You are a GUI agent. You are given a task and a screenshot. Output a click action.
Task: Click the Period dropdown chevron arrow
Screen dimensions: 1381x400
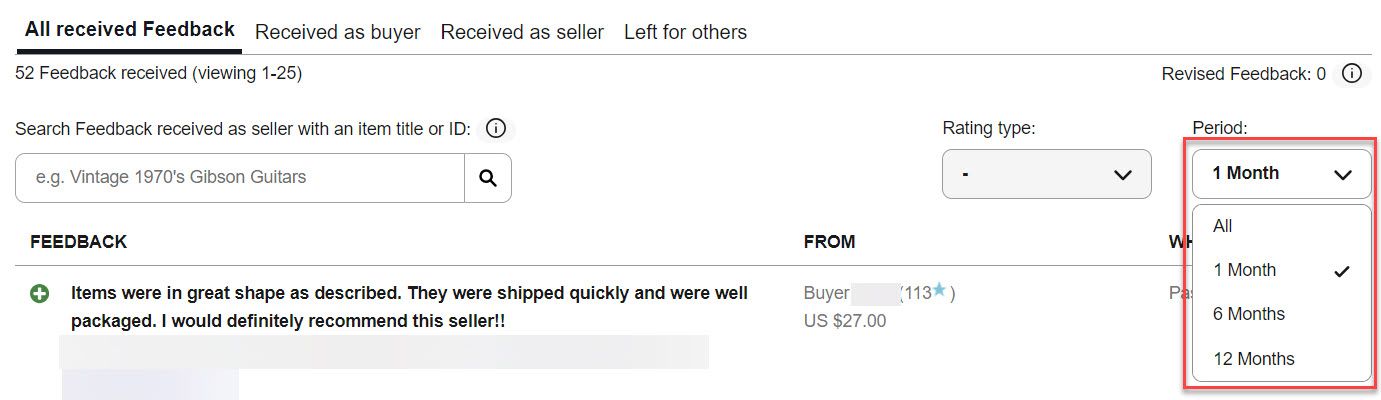1342,175
